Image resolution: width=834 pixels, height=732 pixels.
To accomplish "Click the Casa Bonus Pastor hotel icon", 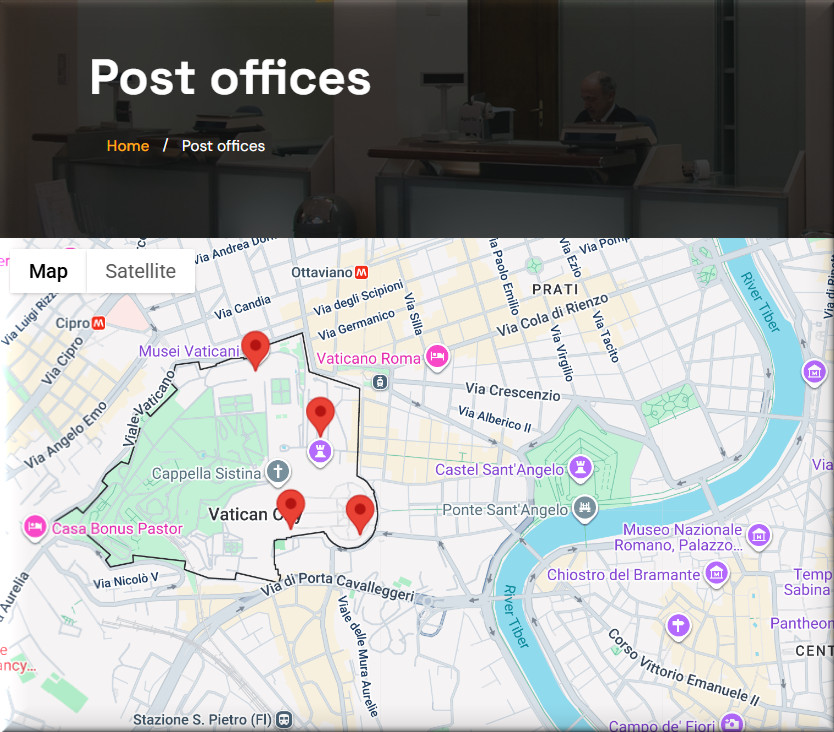I will coord(36,527).
